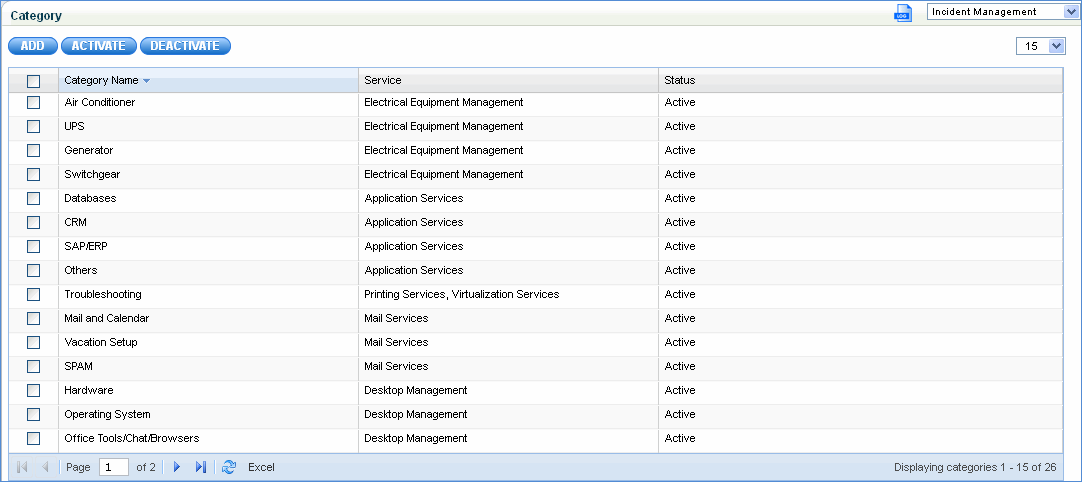The height and width of the screenshot is (482, 1082).
Task: Click the Mail and Calendar category
Action: click(x=106, y=318)
